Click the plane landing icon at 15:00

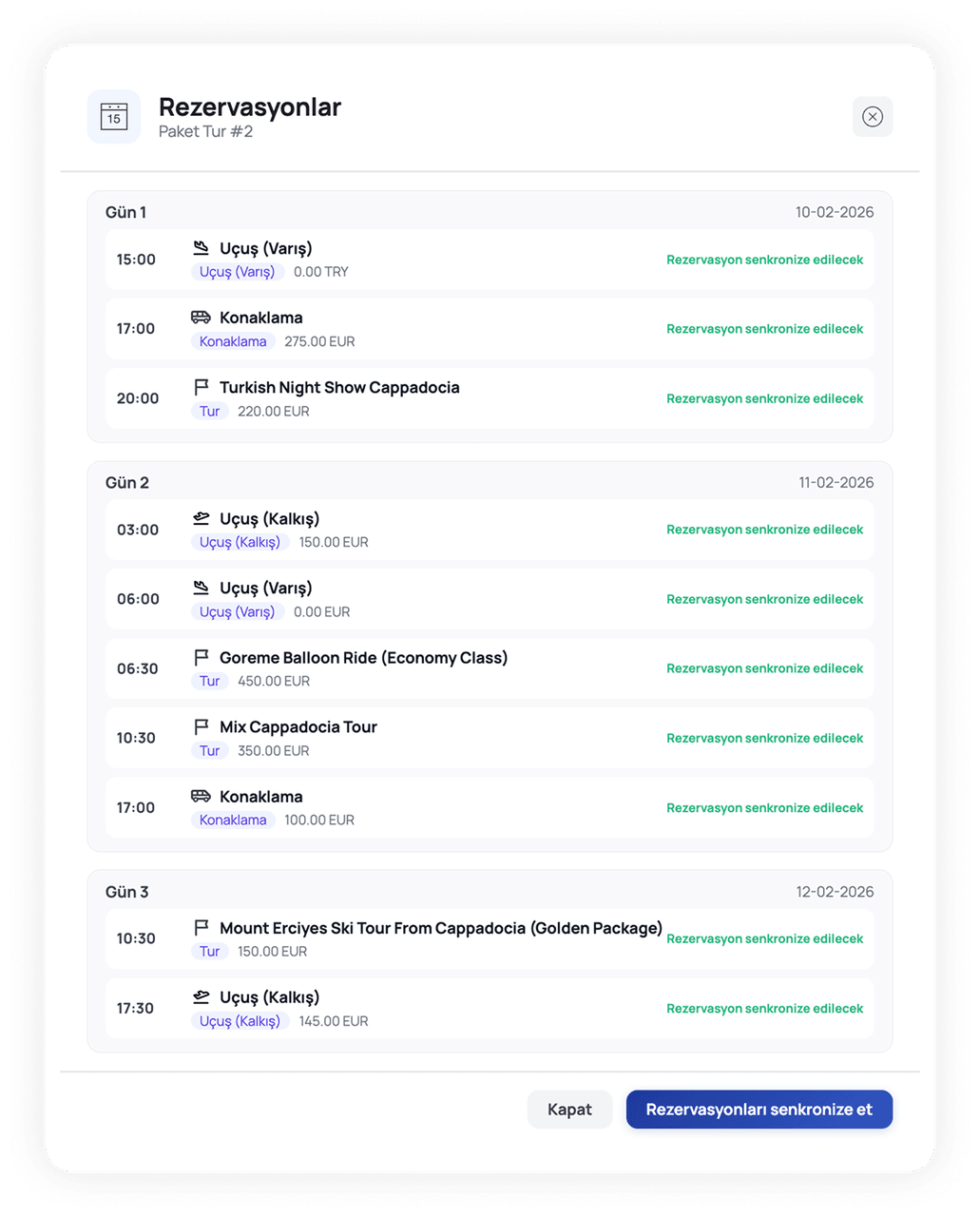pyautogui.click(x=201, y=248)
